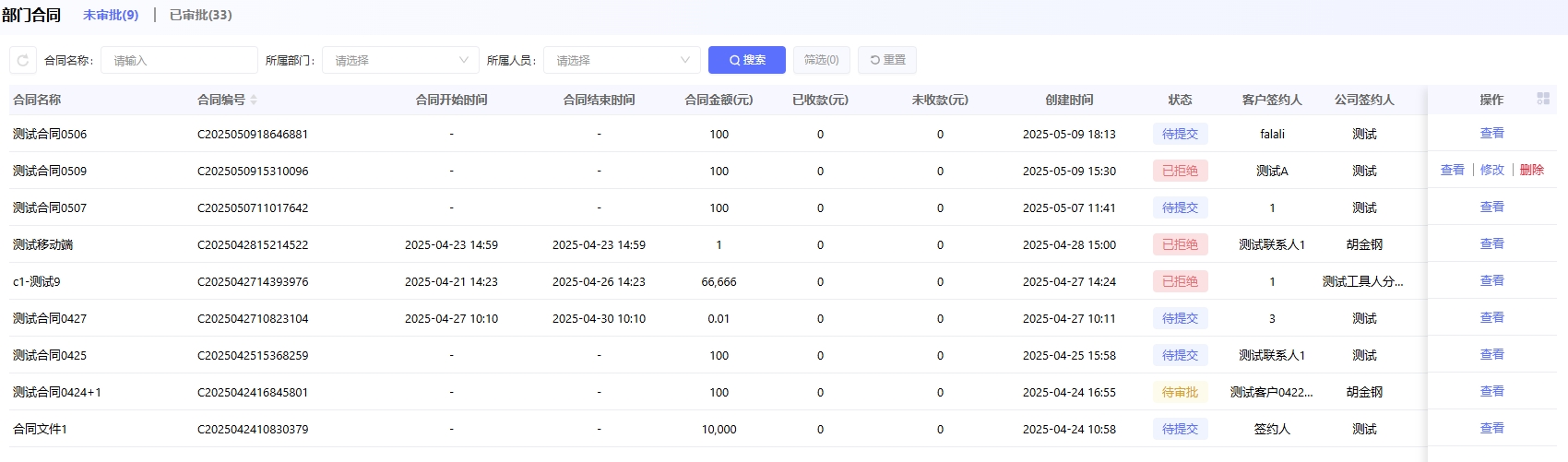
Task: Focus the 合同名称 input field
Action: tap(179, 60)
